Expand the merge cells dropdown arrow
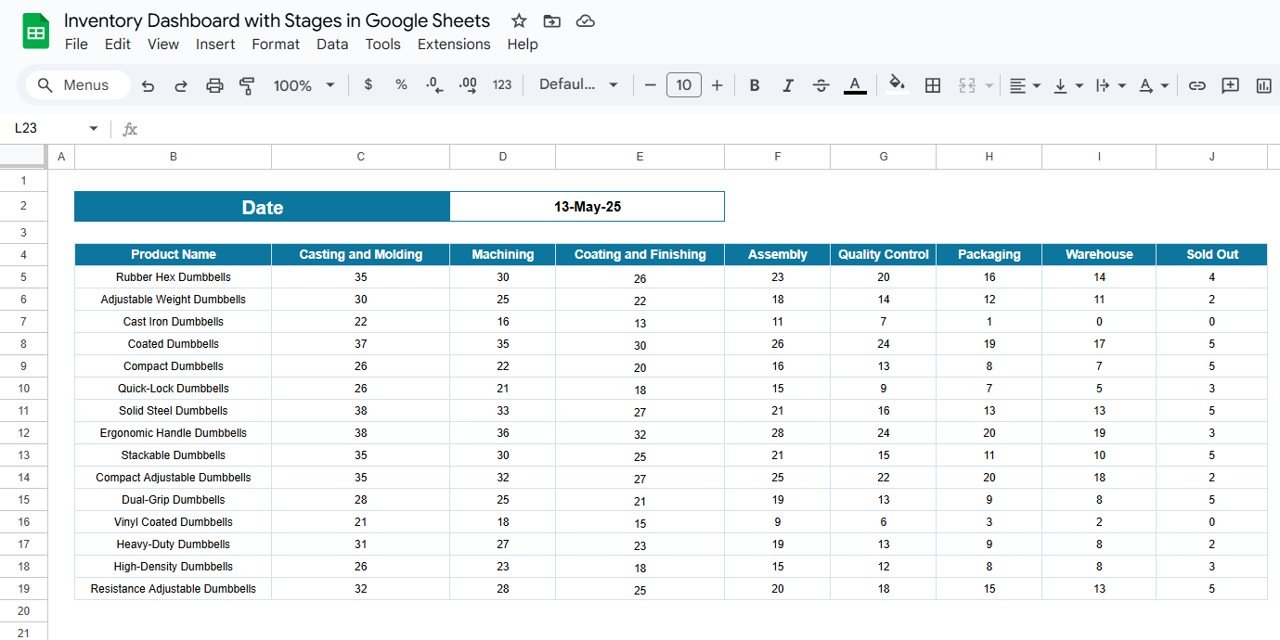 click(x=989, y=86)
